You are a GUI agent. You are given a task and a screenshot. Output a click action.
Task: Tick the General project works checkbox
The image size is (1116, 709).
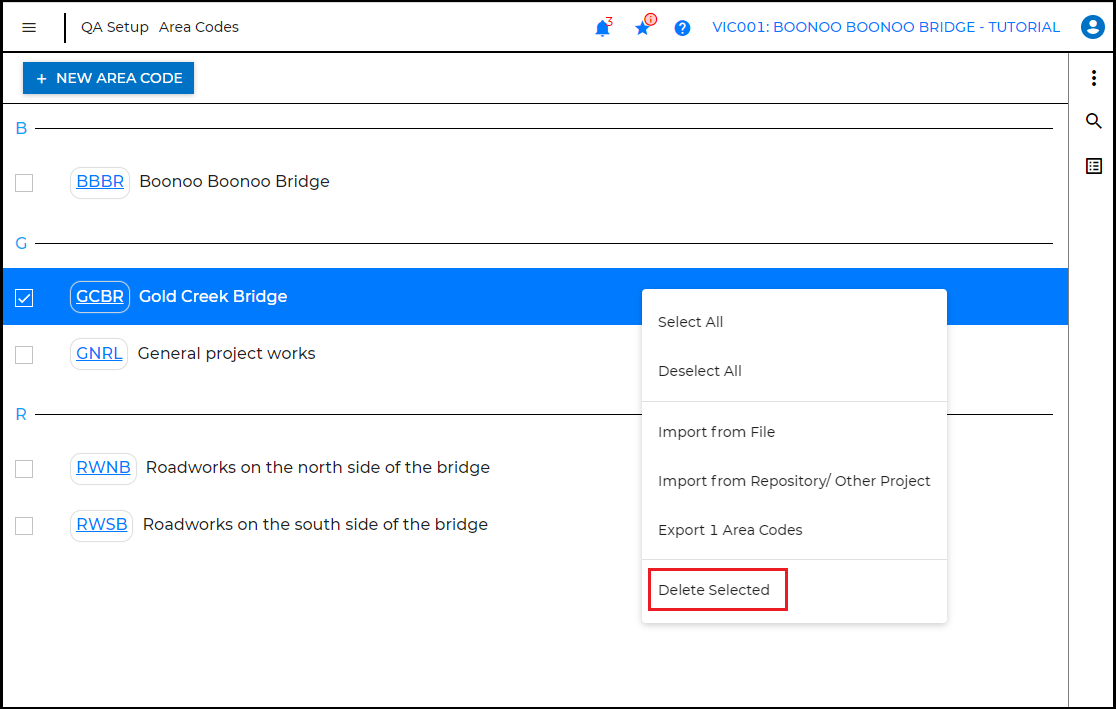[24, 355]
